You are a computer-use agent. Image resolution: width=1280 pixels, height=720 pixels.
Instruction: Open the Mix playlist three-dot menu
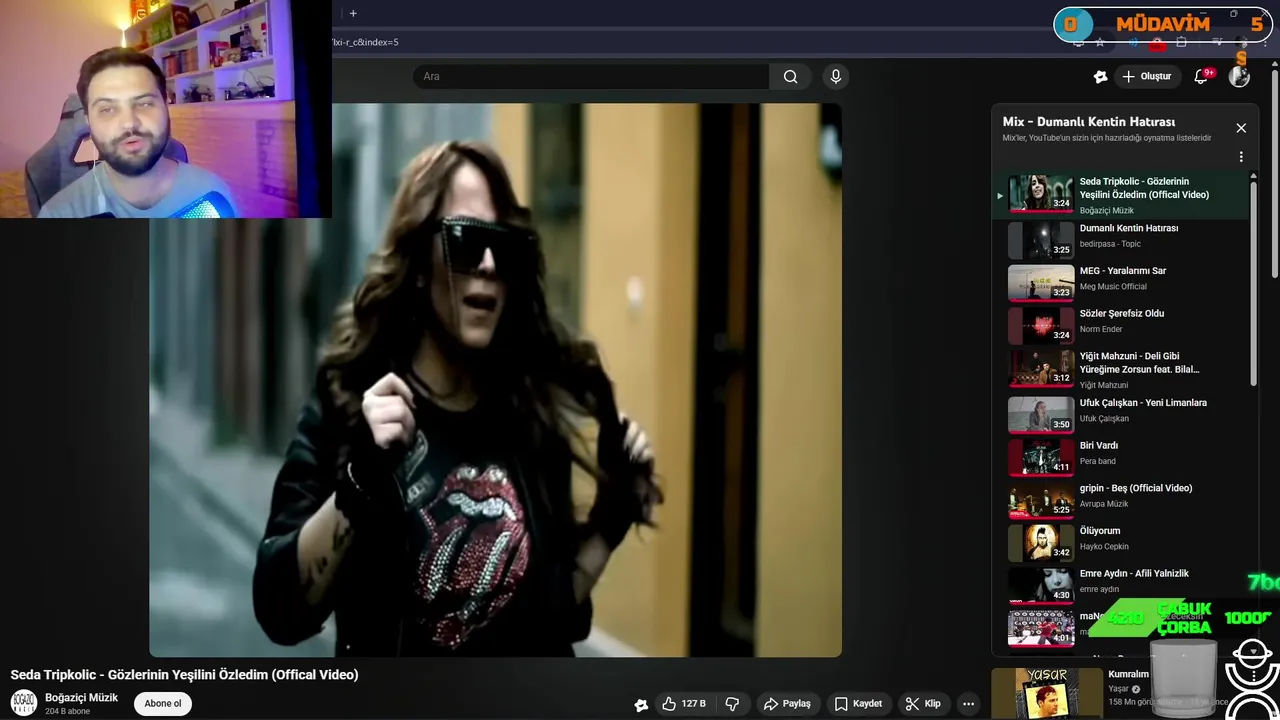[1241, 157]
